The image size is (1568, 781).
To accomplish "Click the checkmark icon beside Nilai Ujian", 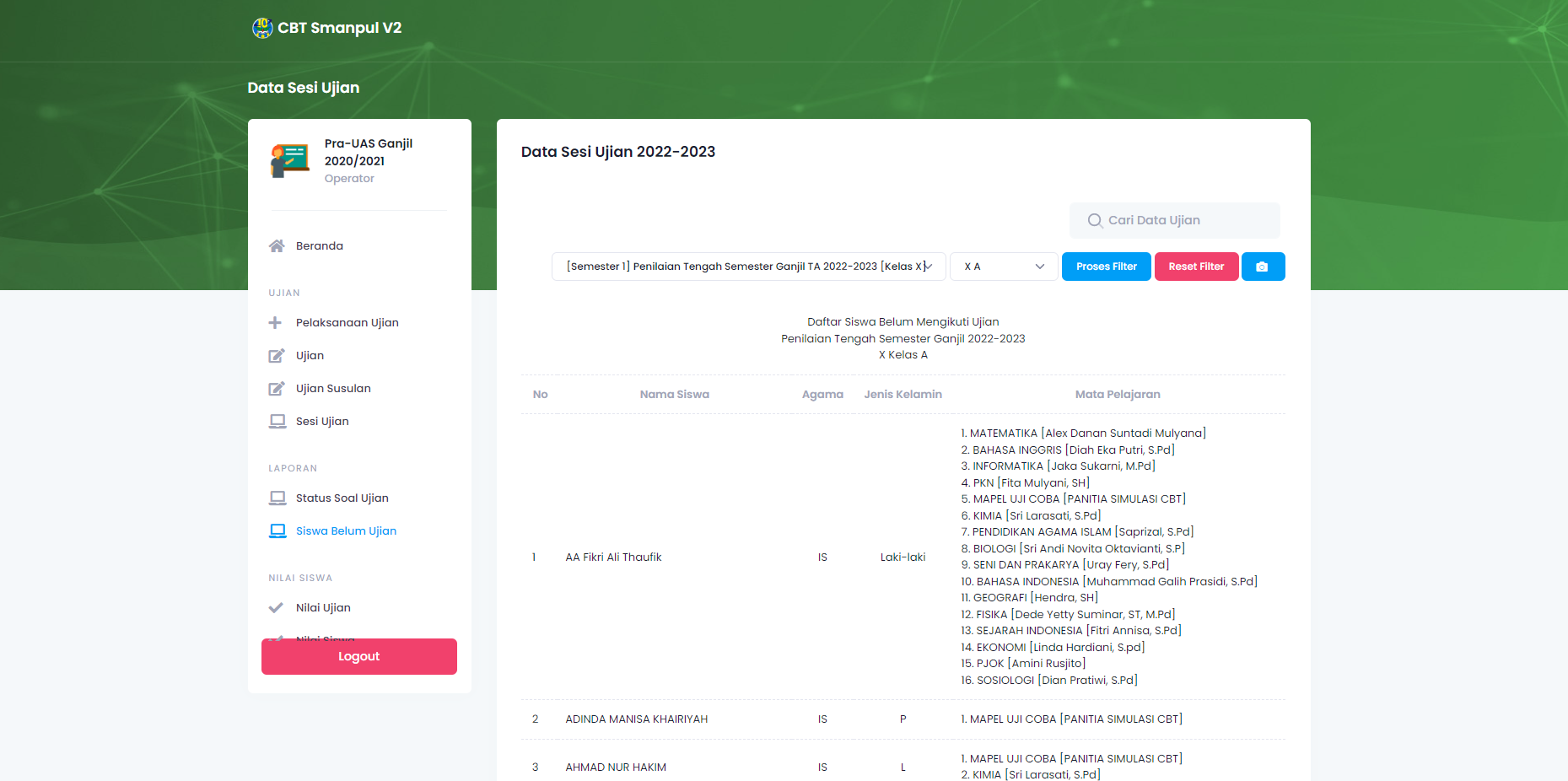I will [x=276, y=608].
